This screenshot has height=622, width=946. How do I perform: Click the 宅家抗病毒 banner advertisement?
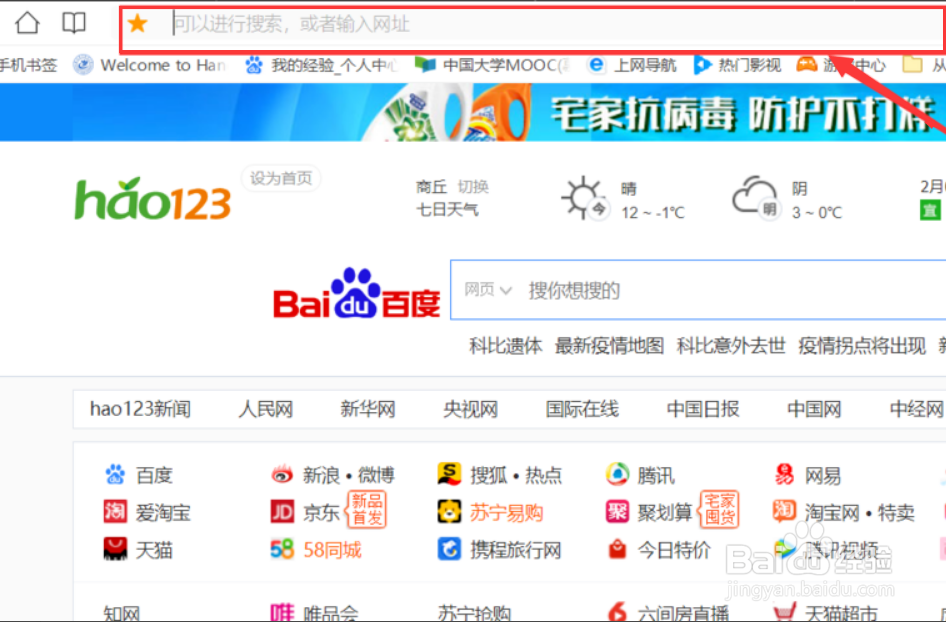473,112
